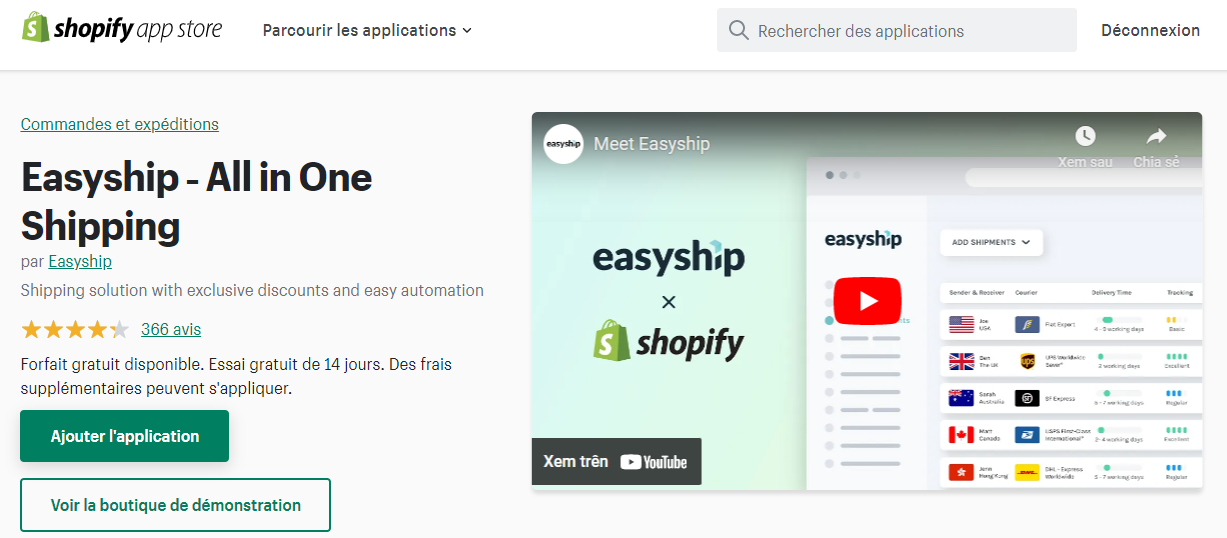Open the Meet Easyship video title

[x=652, y=144]
